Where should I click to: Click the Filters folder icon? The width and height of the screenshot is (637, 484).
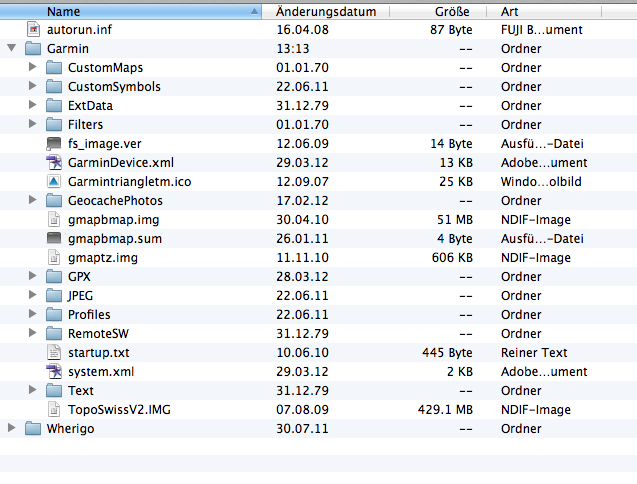point(54,124)
